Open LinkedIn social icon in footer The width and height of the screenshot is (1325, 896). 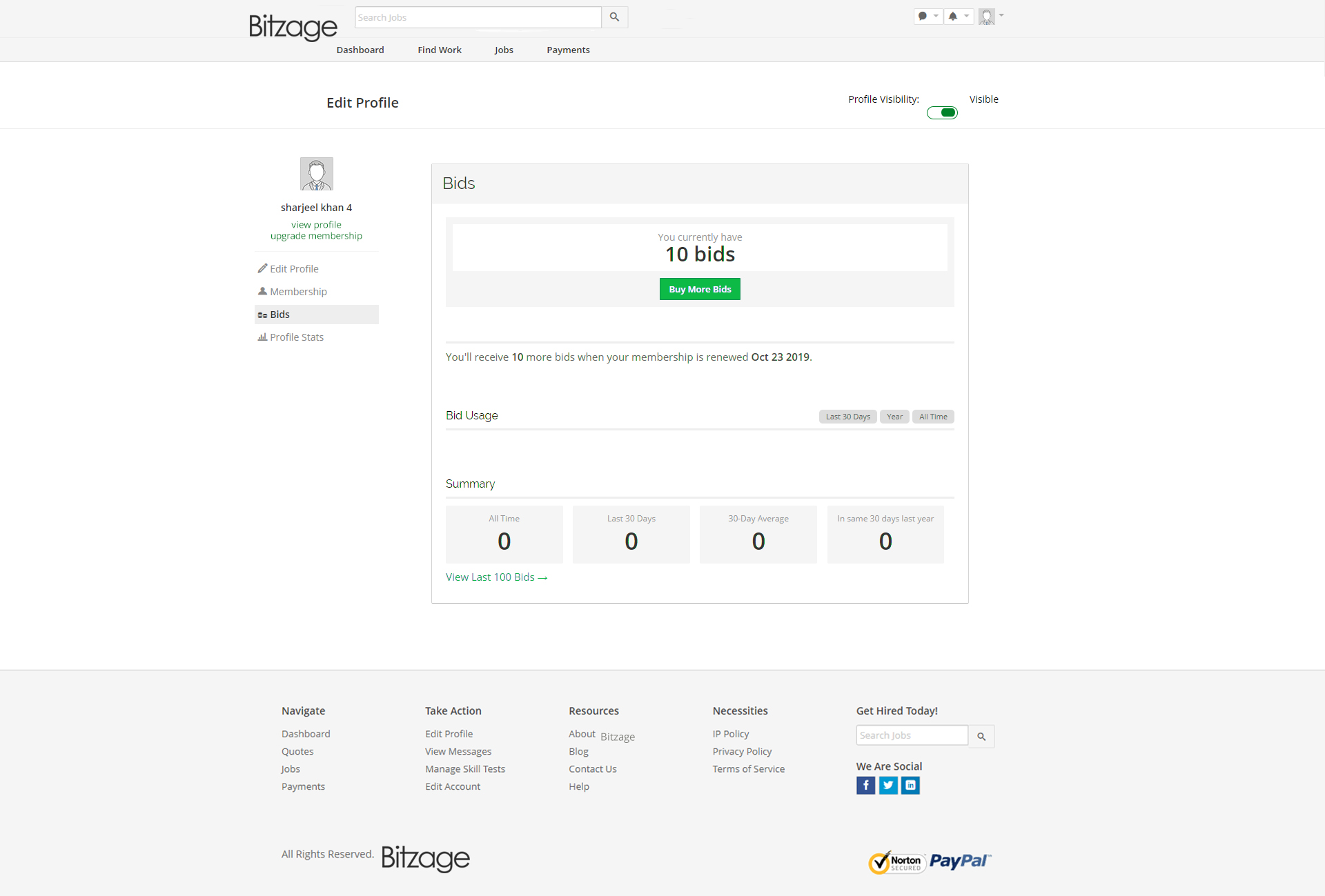pos(910,785)
